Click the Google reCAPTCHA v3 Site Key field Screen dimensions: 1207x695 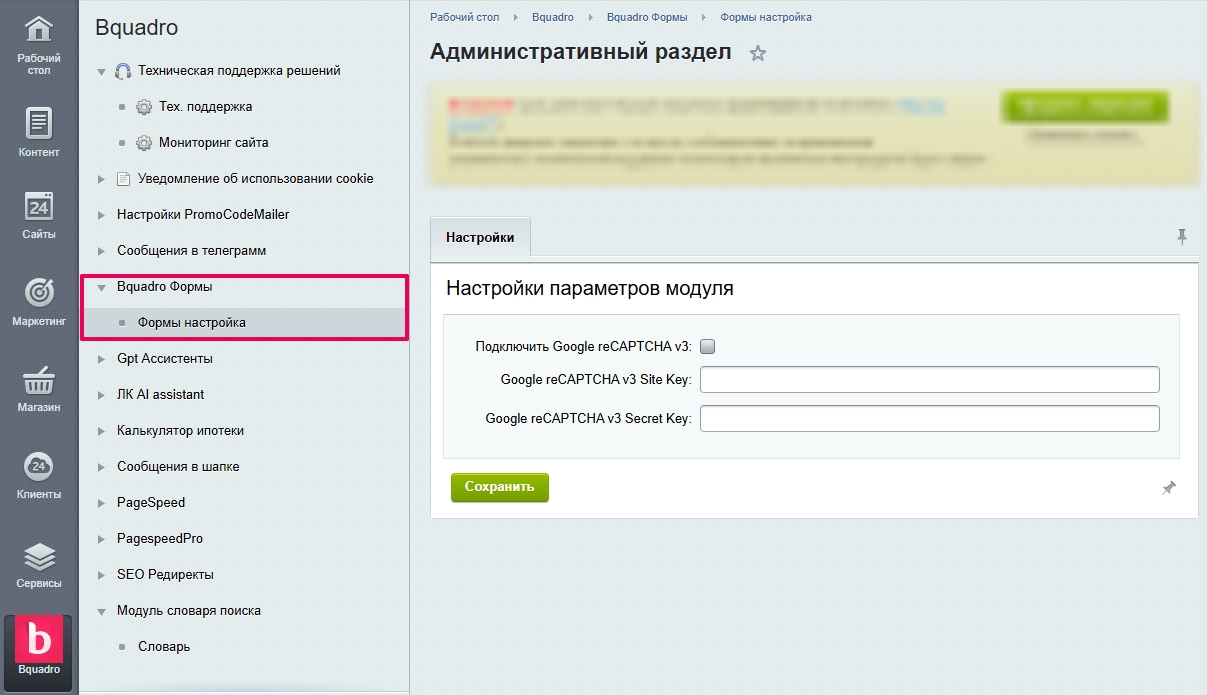click(x=929, y=379)
